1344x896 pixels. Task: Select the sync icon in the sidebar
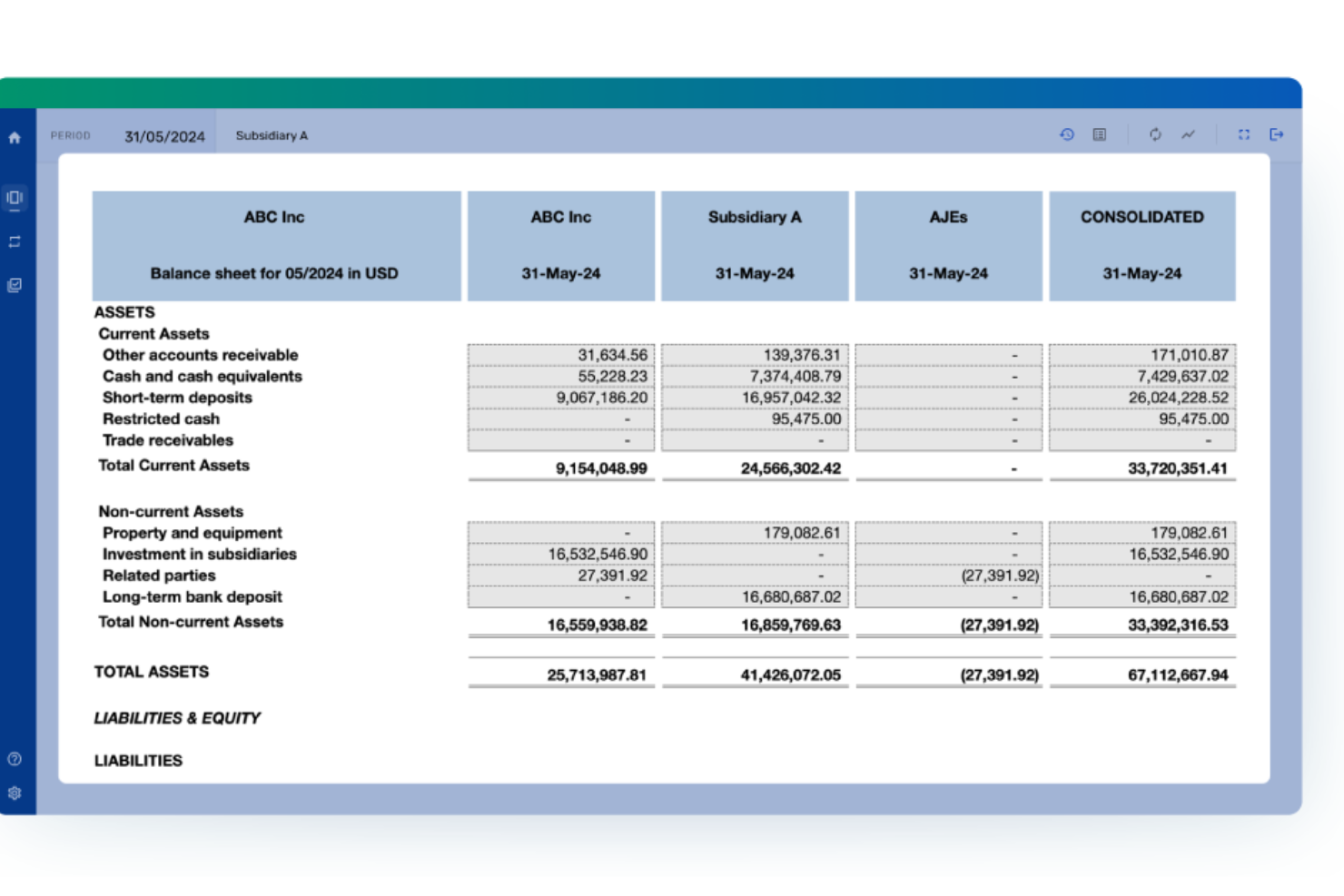pos(15,241)
